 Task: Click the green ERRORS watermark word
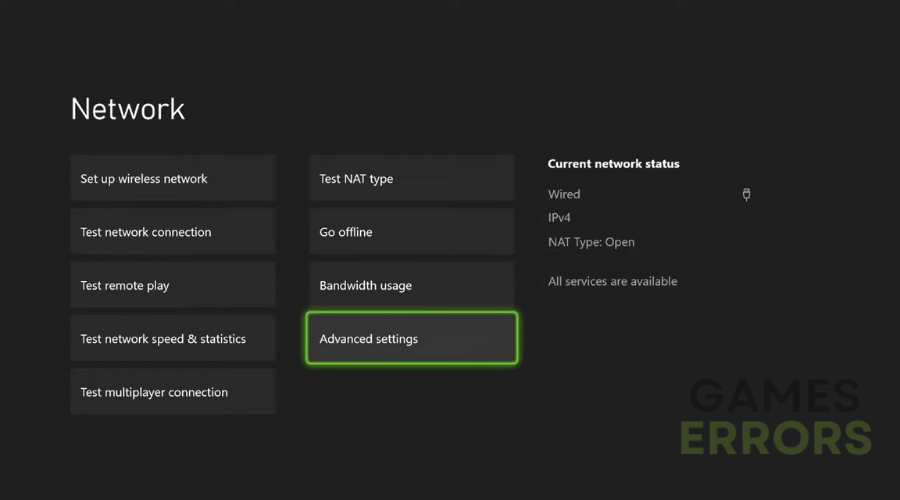pyautogui.click(x=776, y=438)
